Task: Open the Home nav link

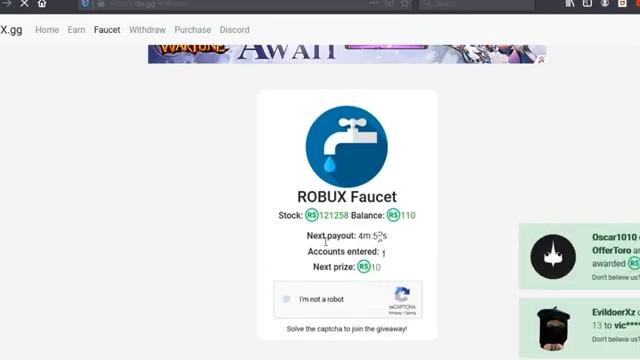Action: (x=47, y=30)
